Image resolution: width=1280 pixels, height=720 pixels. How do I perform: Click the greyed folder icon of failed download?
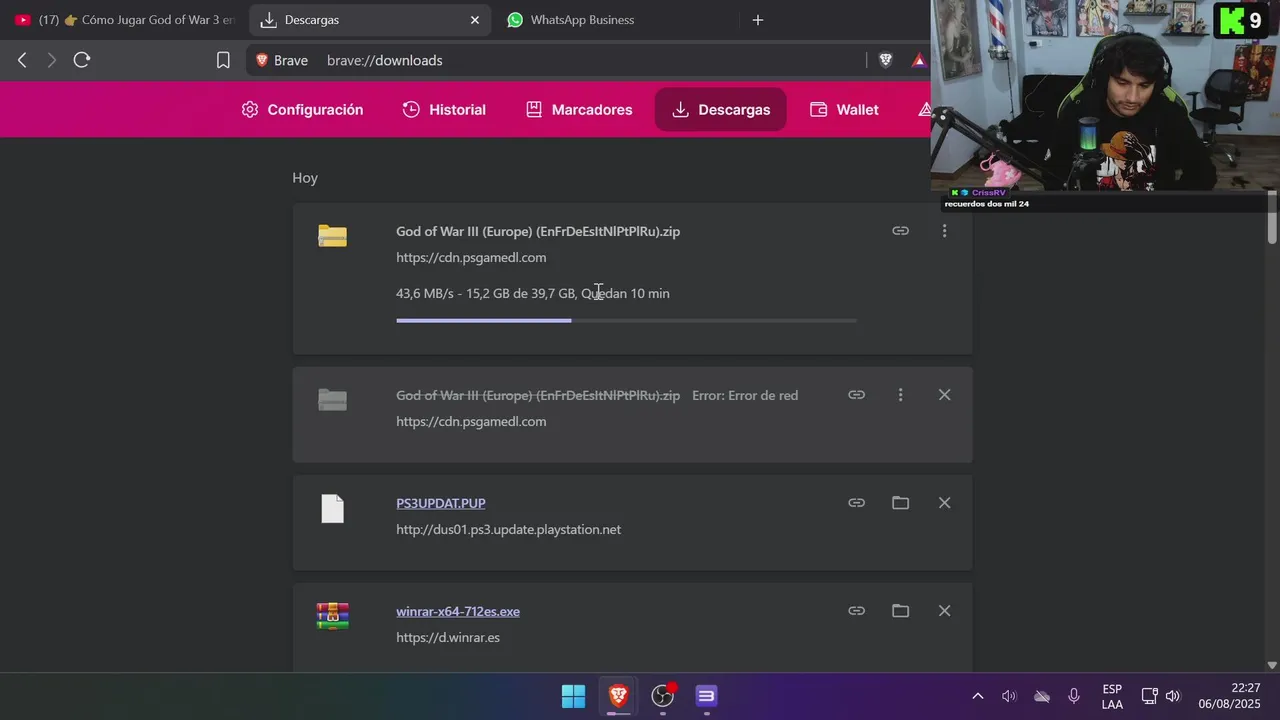coord(332,400)
